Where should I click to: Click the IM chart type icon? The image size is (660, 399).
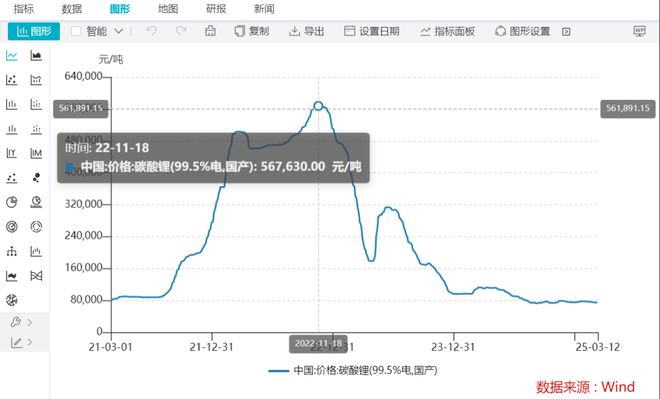click(36, 153)
